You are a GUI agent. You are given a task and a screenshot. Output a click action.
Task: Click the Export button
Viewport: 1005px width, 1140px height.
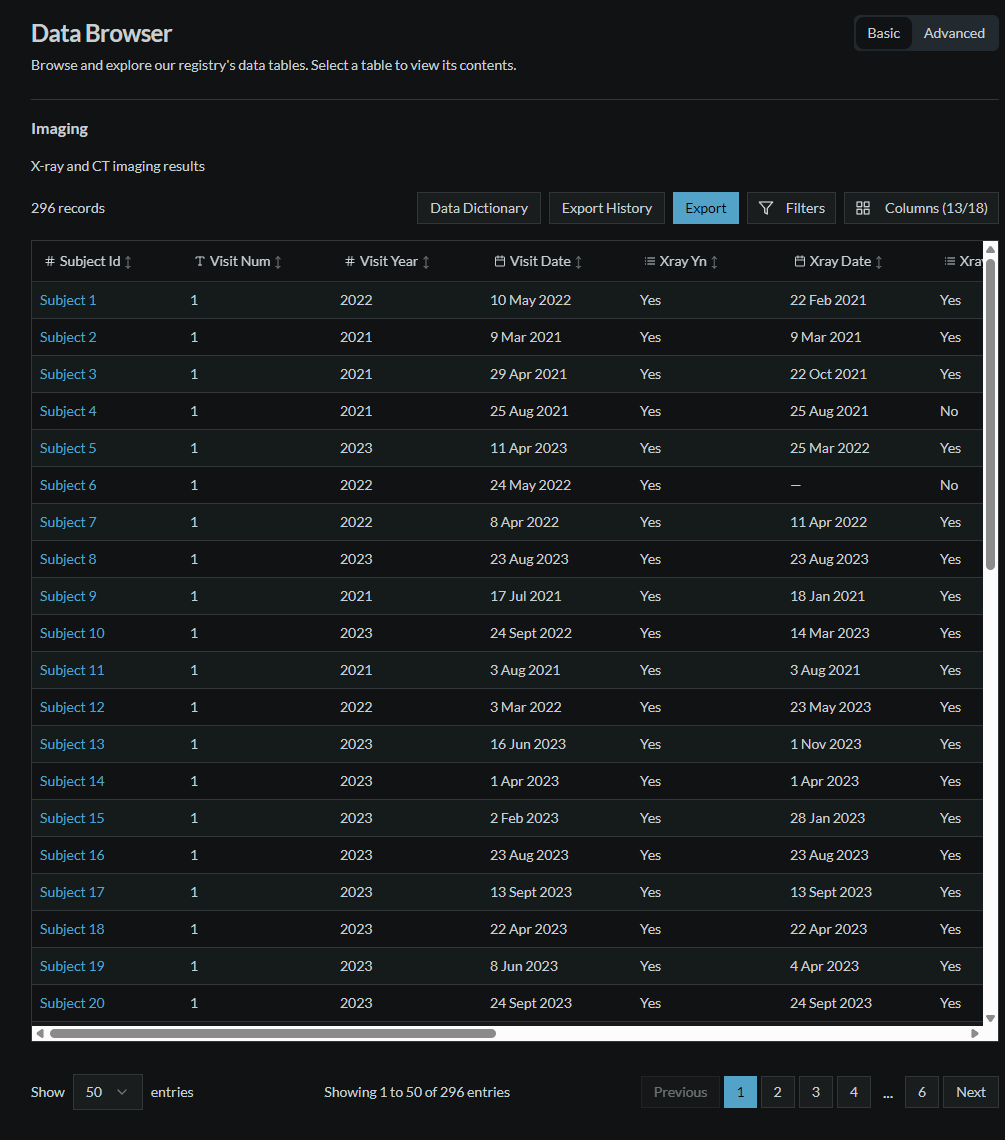tap(705, 208)
